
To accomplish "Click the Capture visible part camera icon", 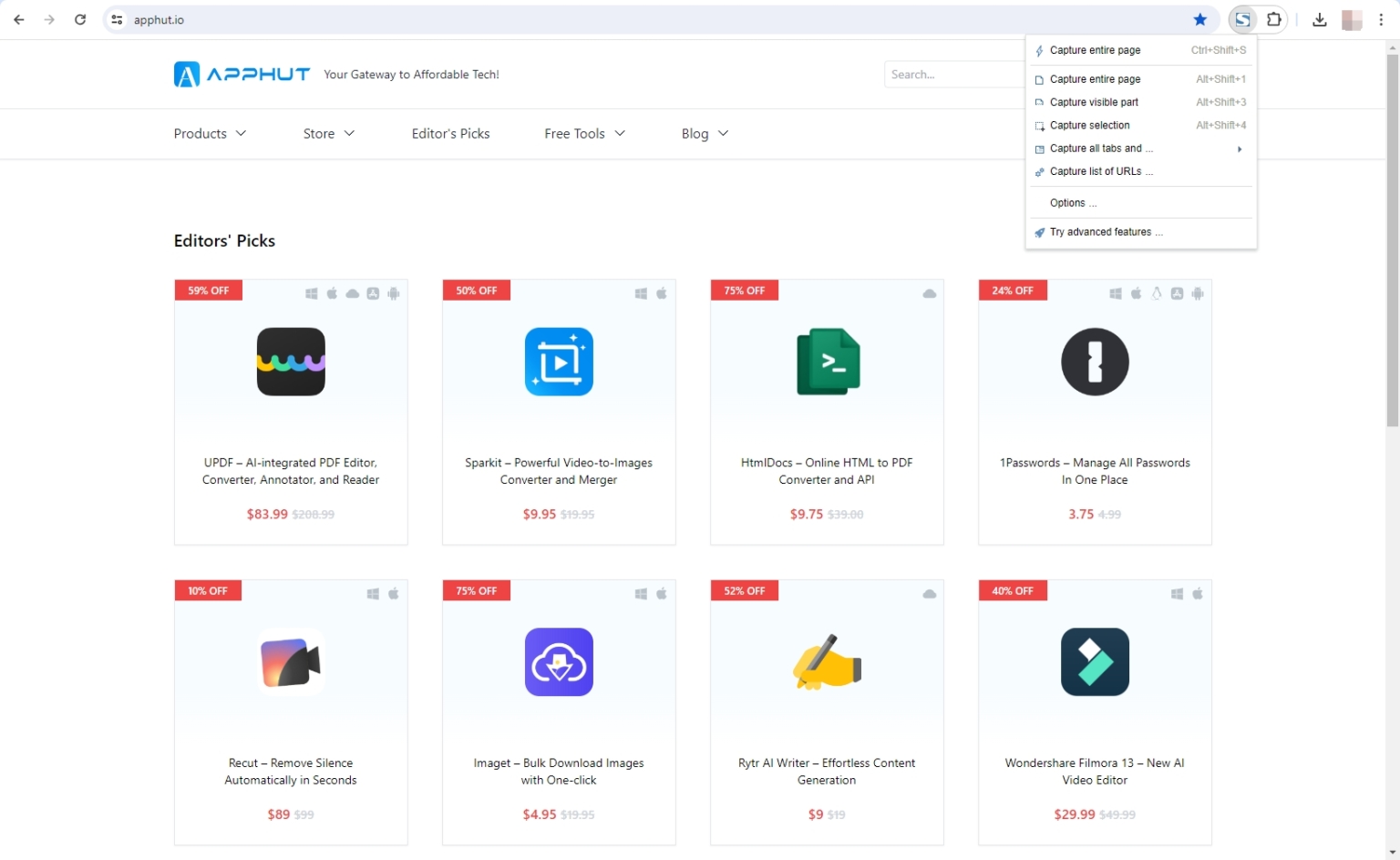I will [x=1039, y=102].
